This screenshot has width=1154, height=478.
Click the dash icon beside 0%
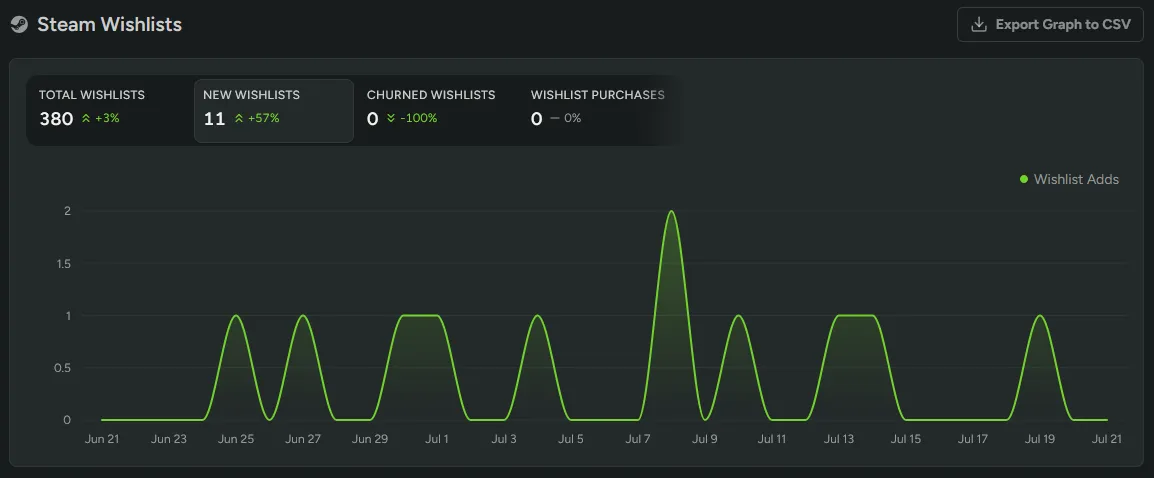[555, 118]
